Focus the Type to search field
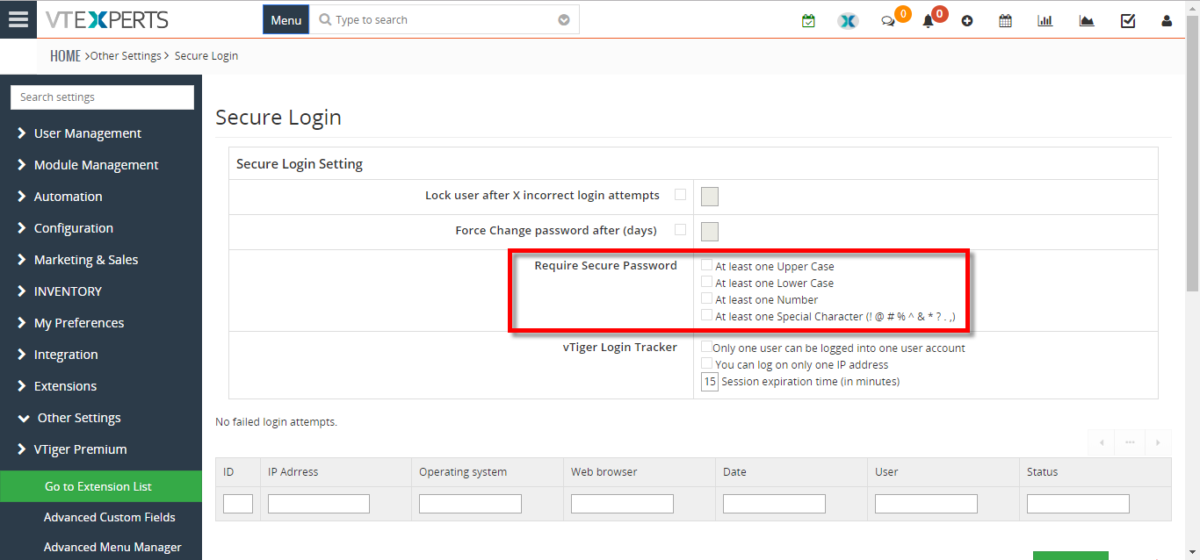This screenshot has height=560, width=1200. coord(444,20)
